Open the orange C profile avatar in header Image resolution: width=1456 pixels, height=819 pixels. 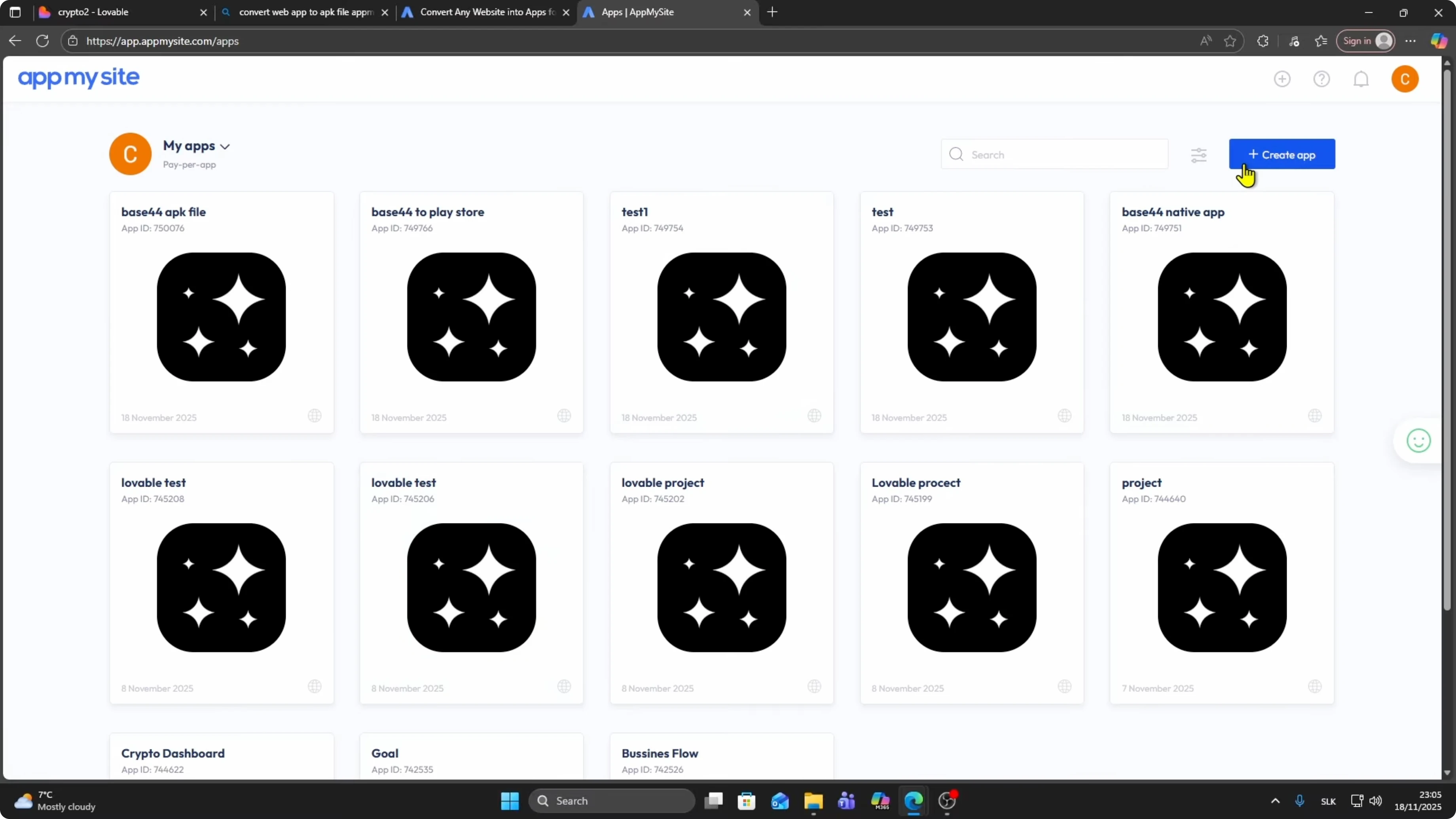point(1405,79)
